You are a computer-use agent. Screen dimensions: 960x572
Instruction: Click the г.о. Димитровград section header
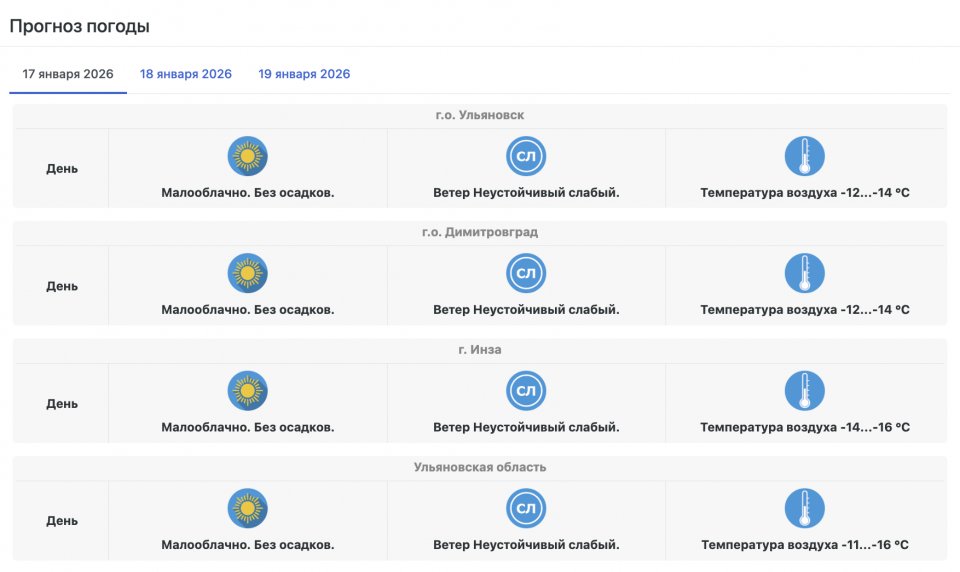pyautogui.click(x=480, y=232)
